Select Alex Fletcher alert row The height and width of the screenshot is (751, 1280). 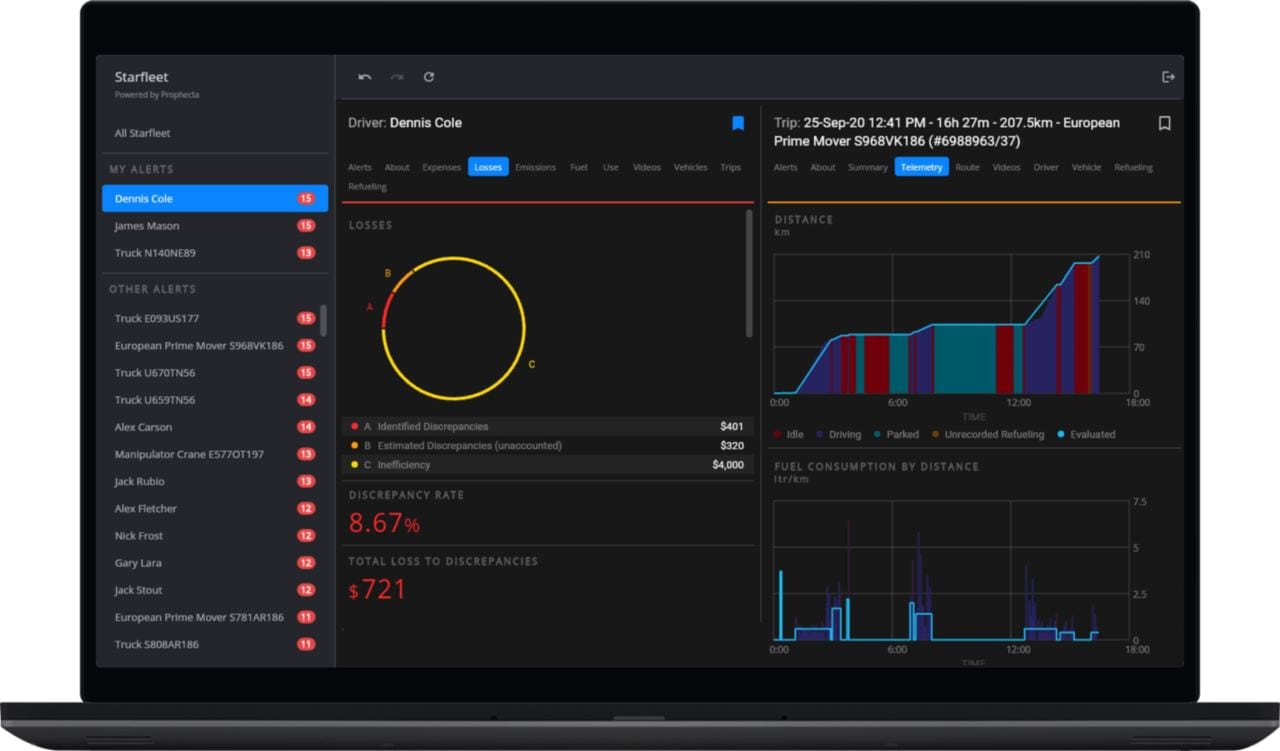(x=210, y=508)
